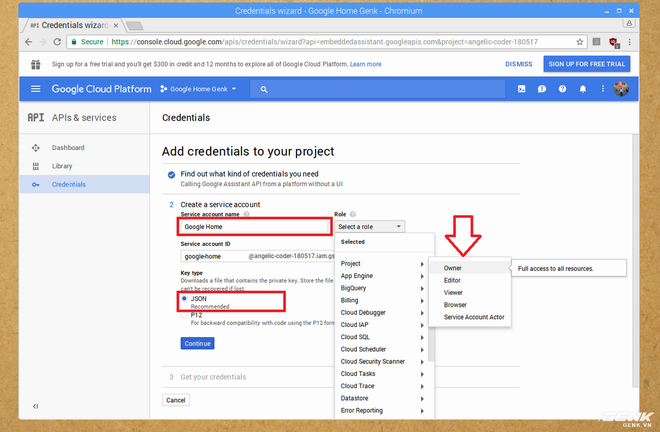Choose the Editor role

[470, 280]
